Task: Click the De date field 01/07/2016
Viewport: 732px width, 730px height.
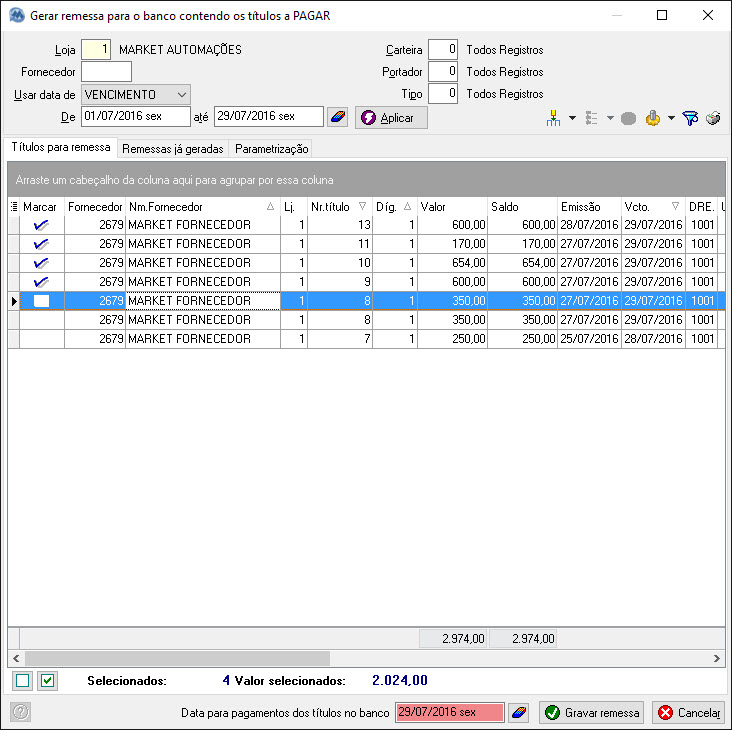Action: pos(136,116)
